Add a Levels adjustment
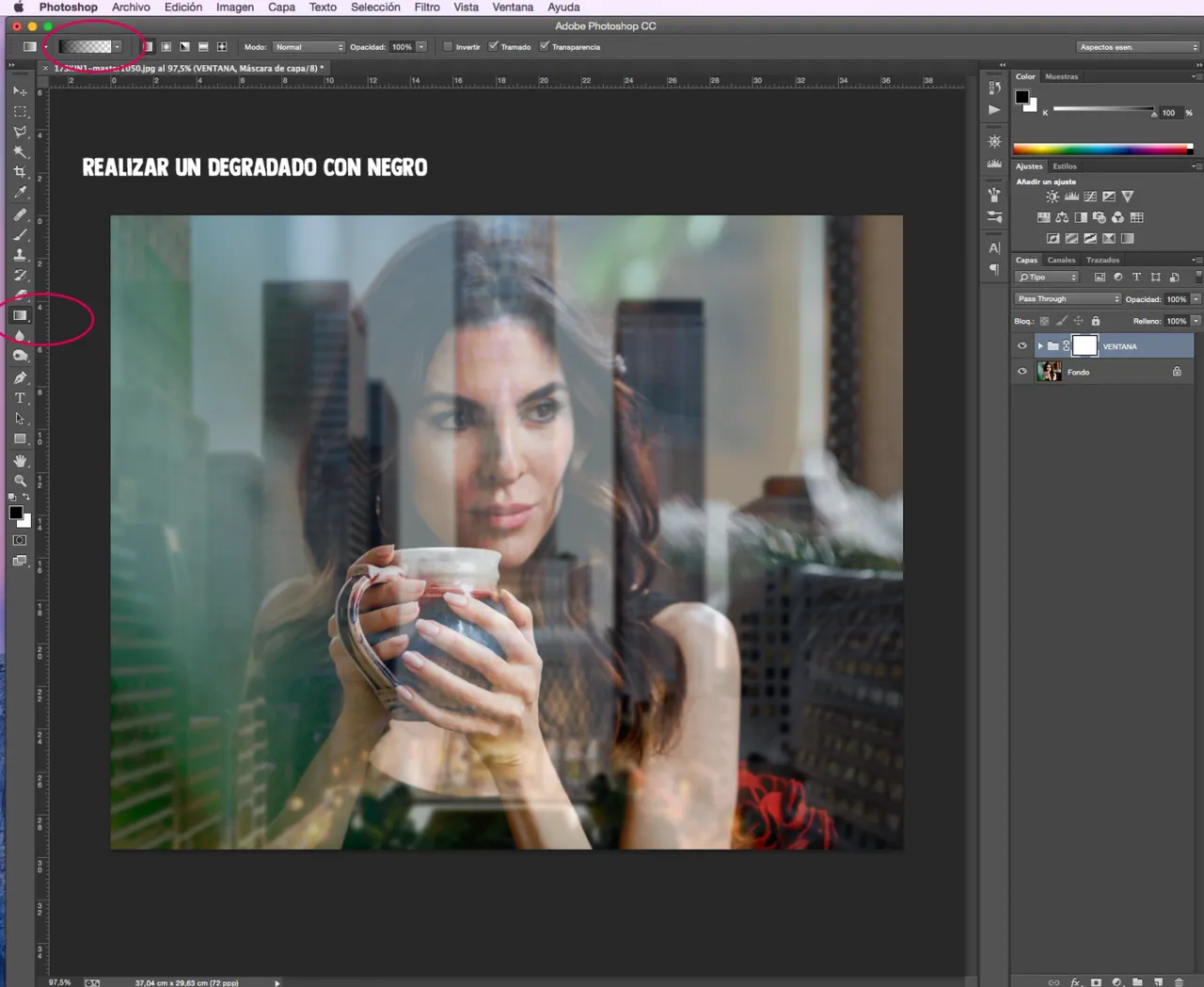Image resolution: width=1204 pixels, height=987 pixels. (x=1071, y=197)
